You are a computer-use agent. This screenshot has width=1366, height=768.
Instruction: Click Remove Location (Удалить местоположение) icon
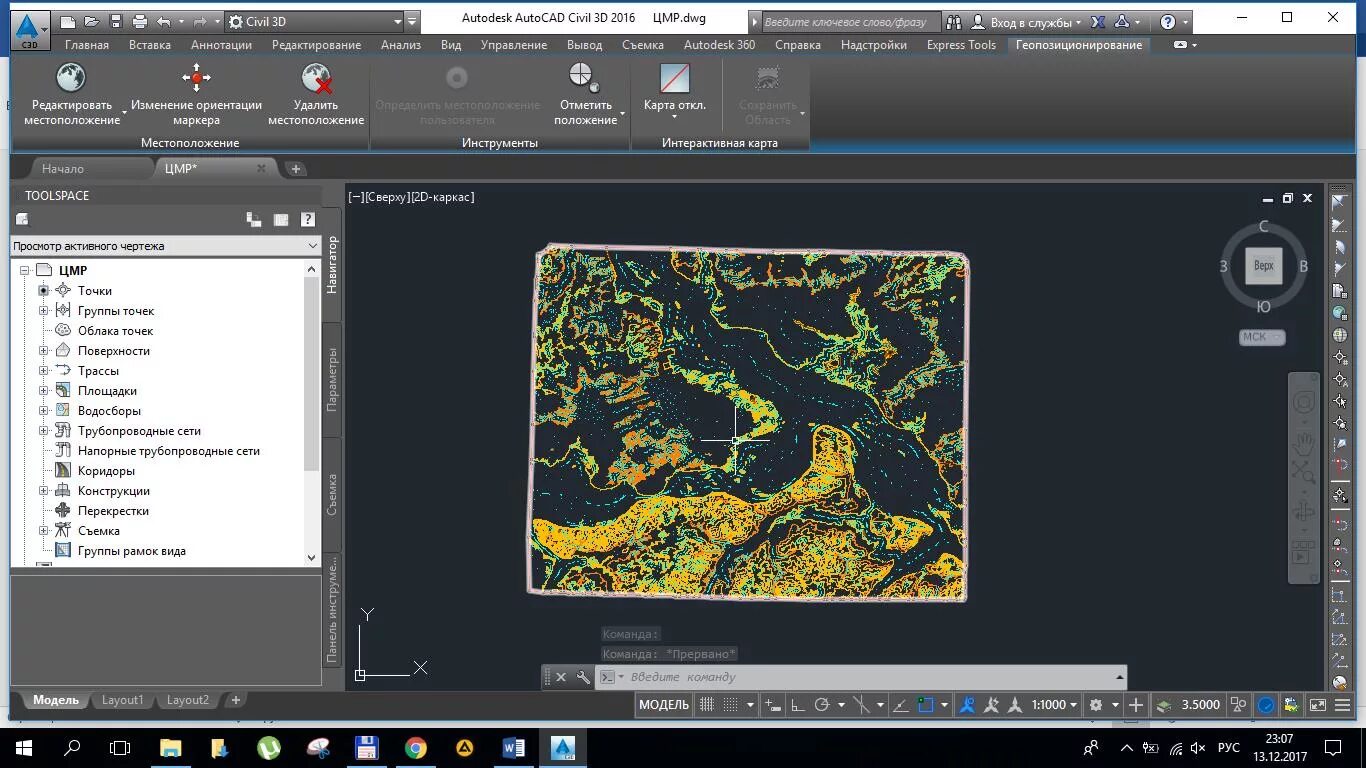pyautogui.click(x=316, y=79)
